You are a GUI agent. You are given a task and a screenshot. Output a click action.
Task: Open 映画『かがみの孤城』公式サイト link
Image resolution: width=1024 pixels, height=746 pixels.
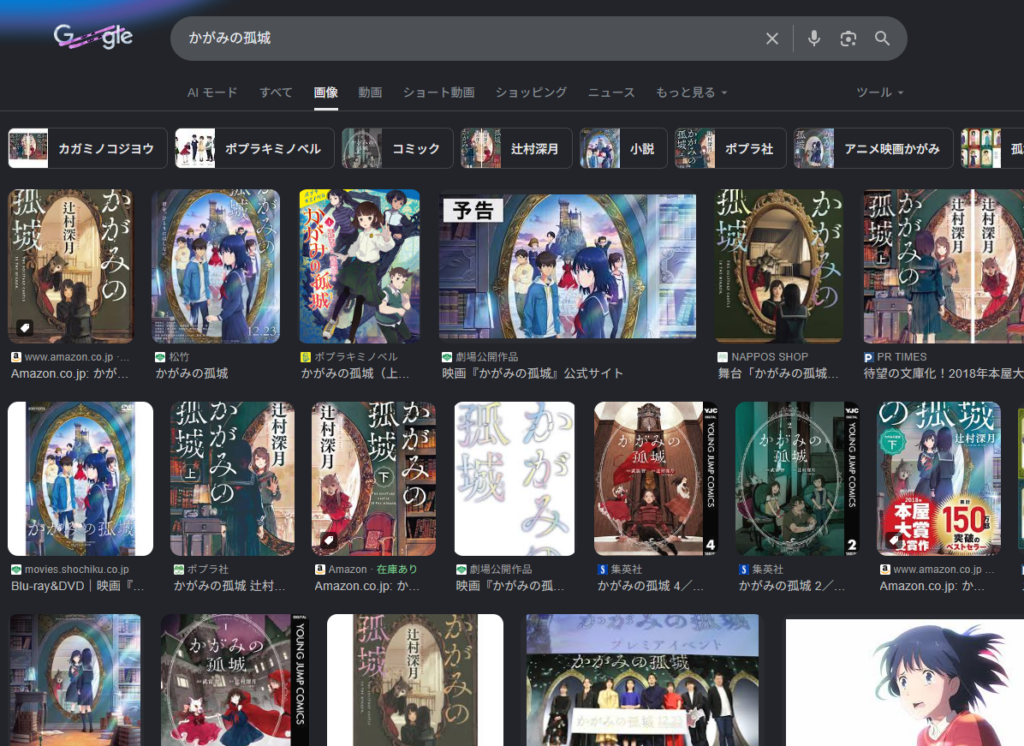532,374
